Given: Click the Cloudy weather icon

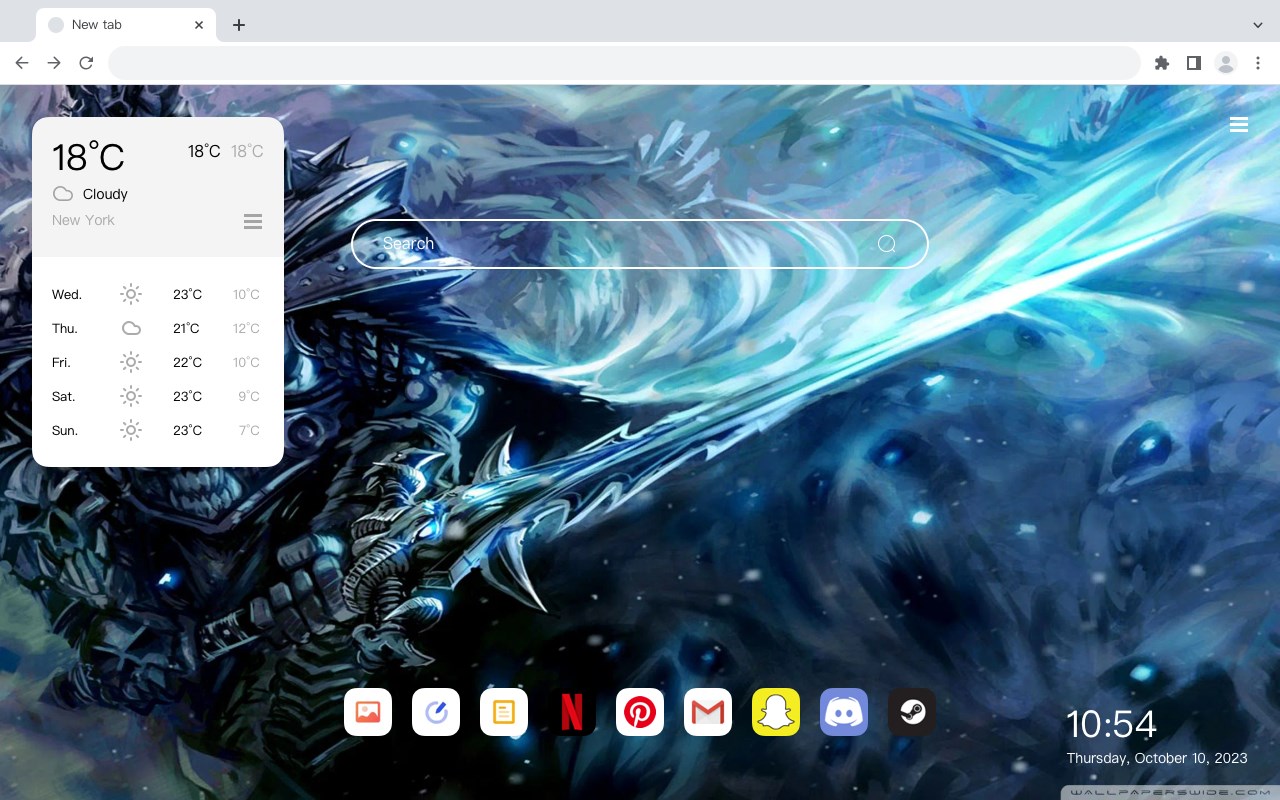Looking at the screenshot, I should point(63,194).
